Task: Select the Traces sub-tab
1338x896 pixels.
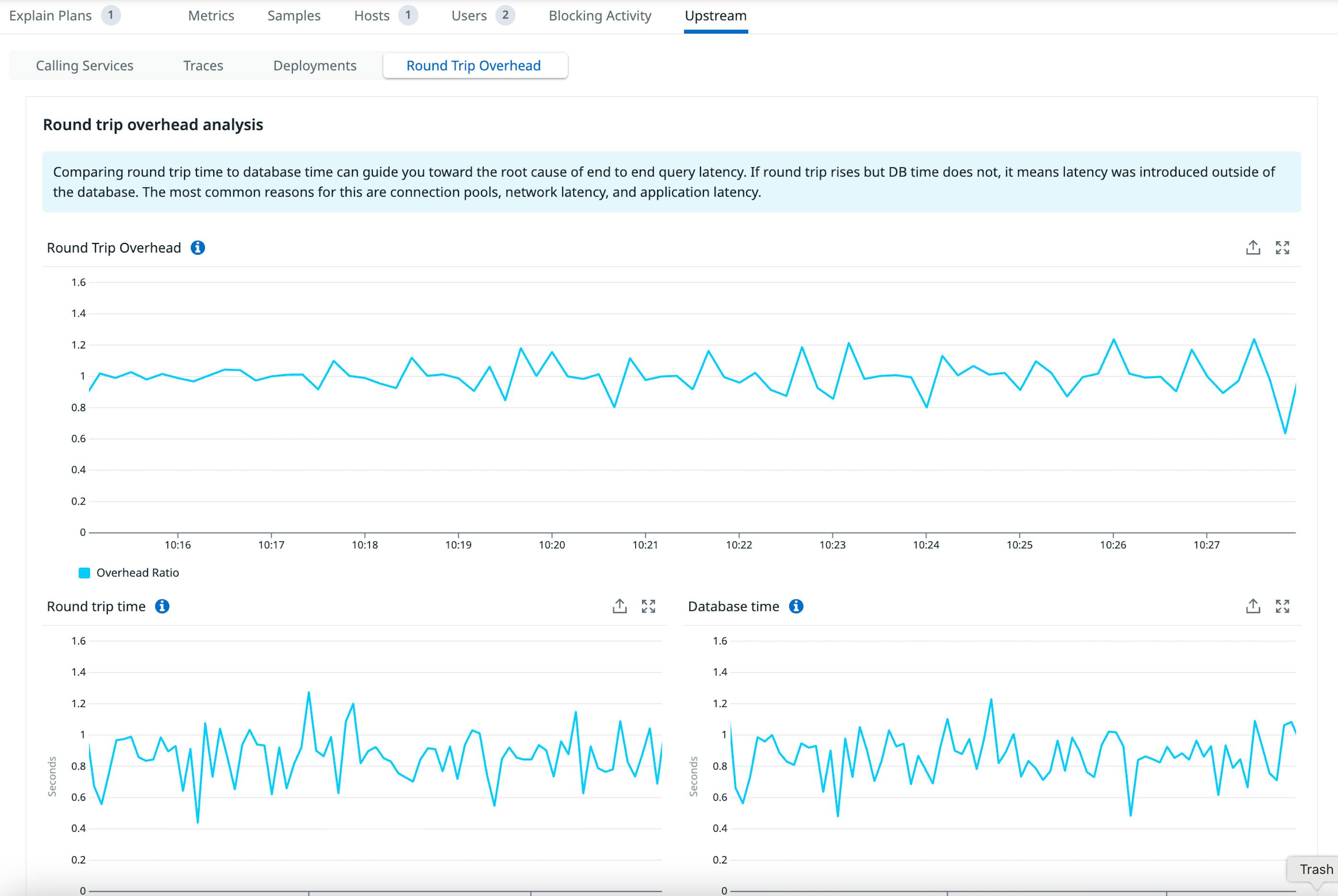Action: [x=203, y=65]
